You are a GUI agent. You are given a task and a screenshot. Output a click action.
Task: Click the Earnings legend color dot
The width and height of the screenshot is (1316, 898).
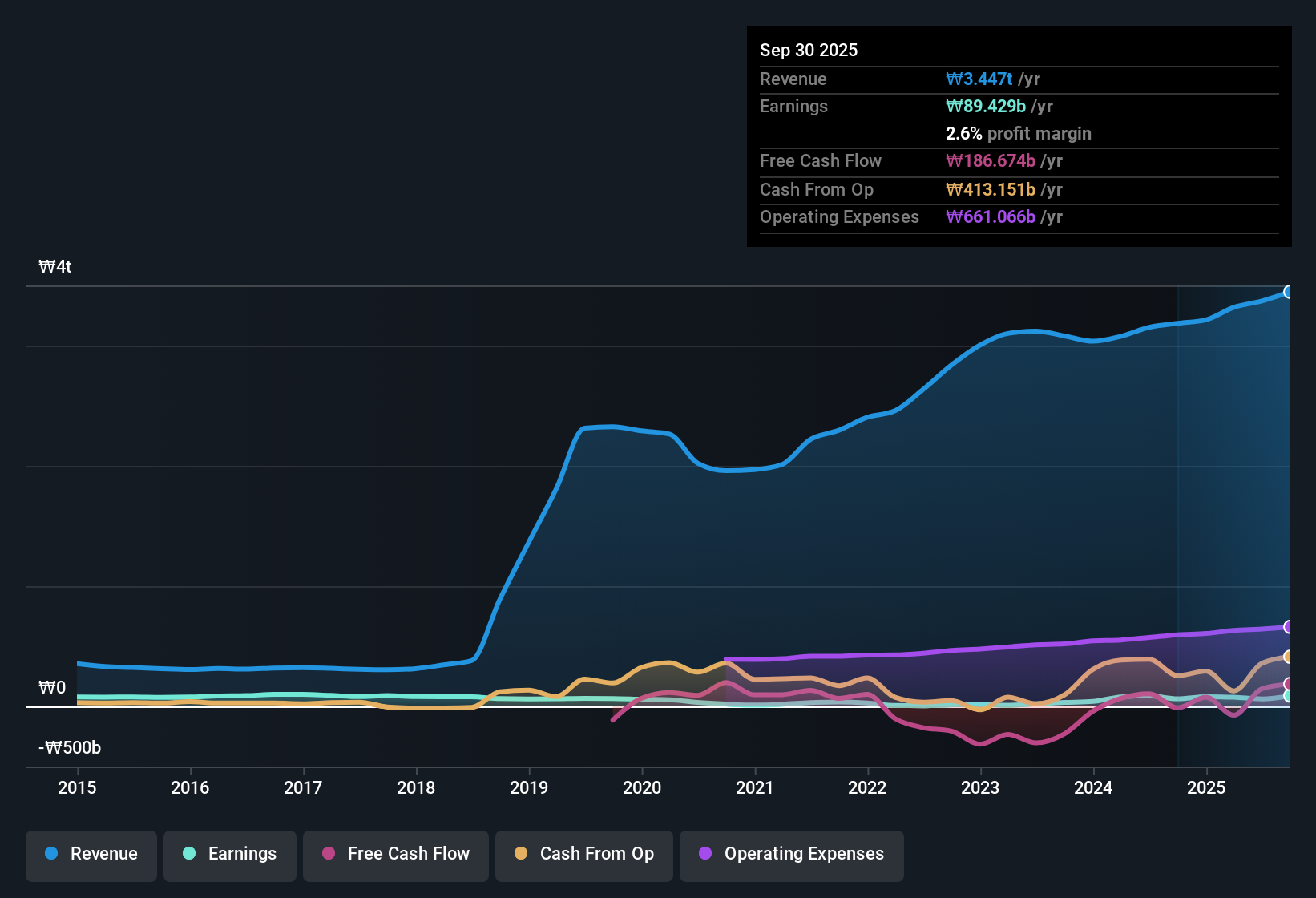coord(189,854)
